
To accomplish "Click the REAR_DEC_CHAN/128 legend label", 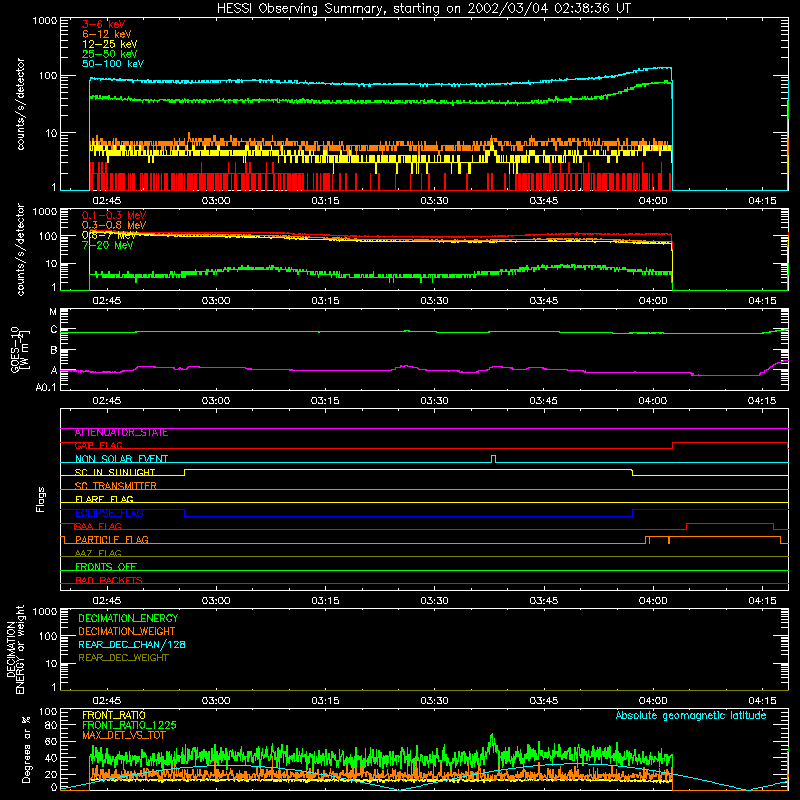I will click(x=132, y=644).
